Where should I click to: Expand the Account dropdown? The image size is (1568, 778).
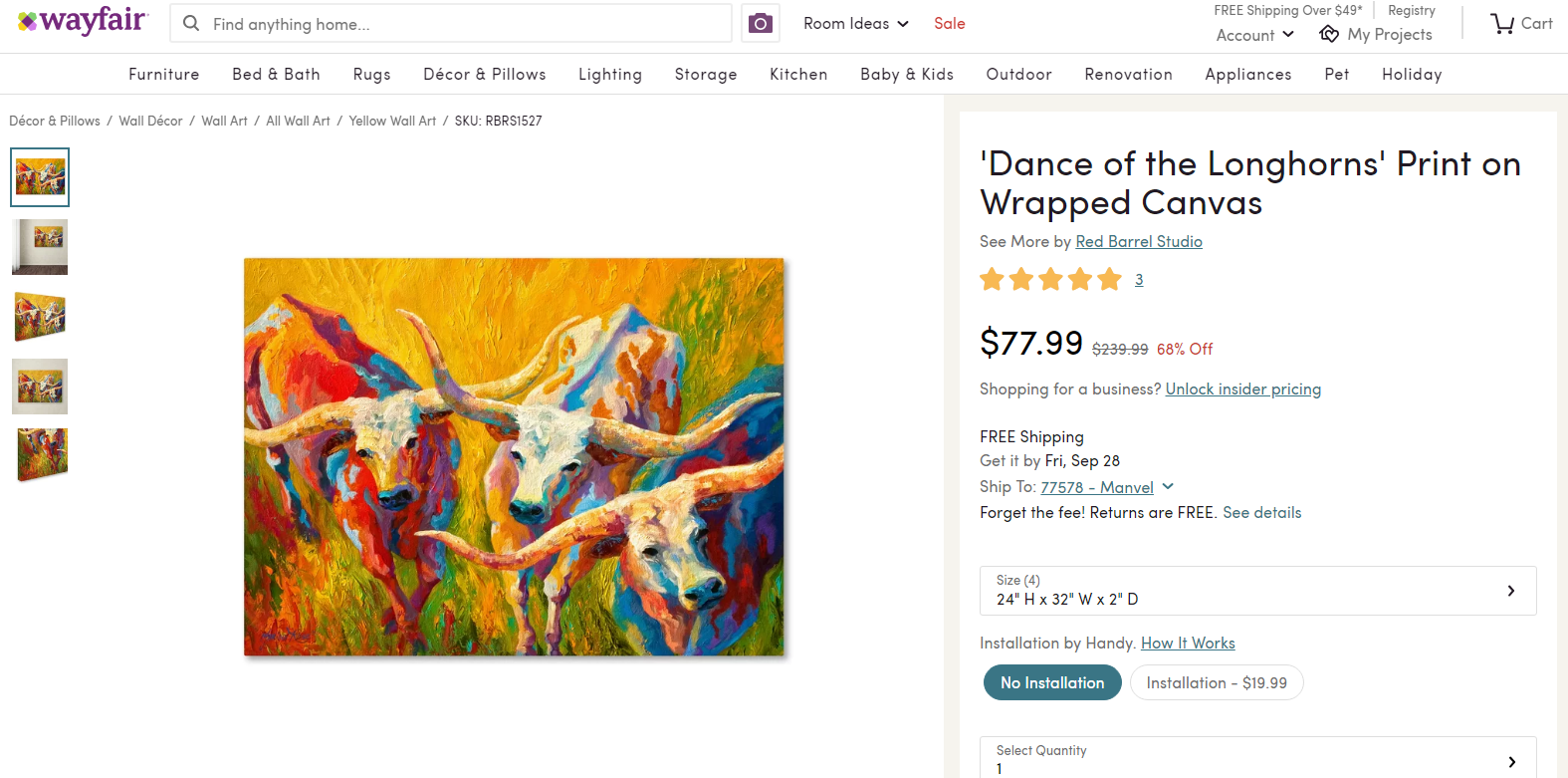(1254, 35)
